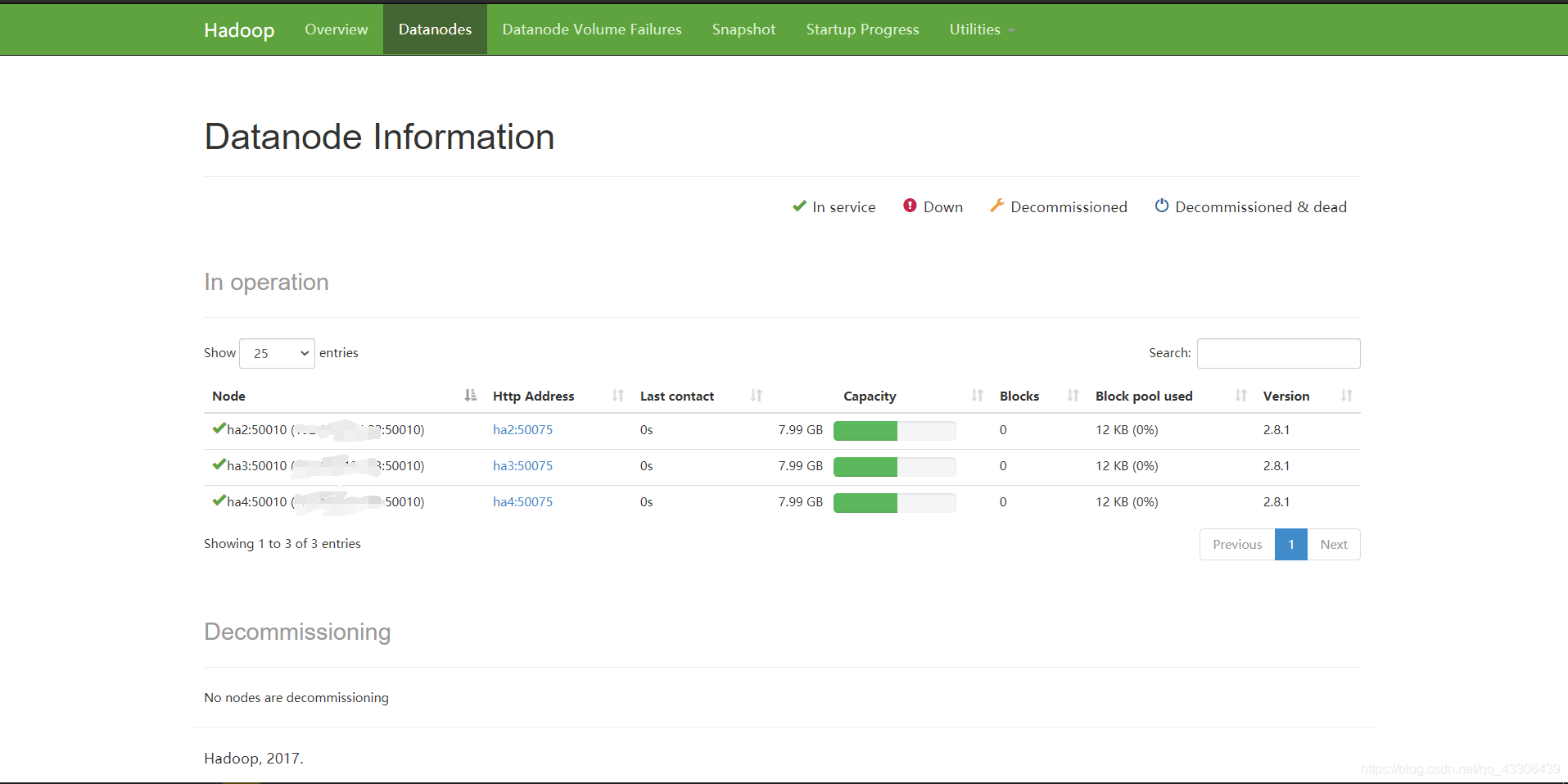The height and width of the screenshot is (784, 1568).
Task: Click the 0s last contact for ha2
Action: point(647,430)
